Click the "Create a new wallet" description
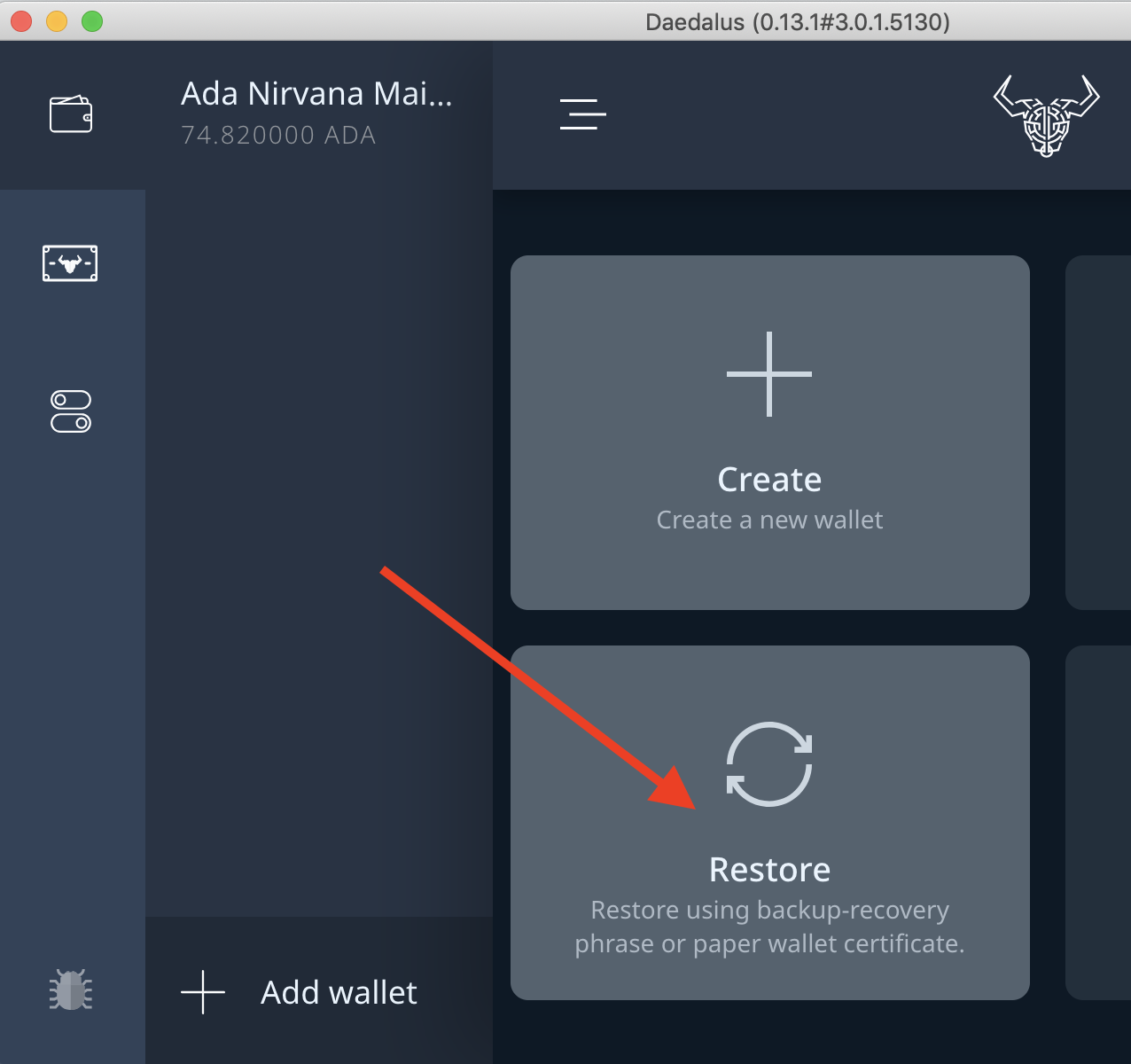 pyautogui.click(x=768, y=520)
